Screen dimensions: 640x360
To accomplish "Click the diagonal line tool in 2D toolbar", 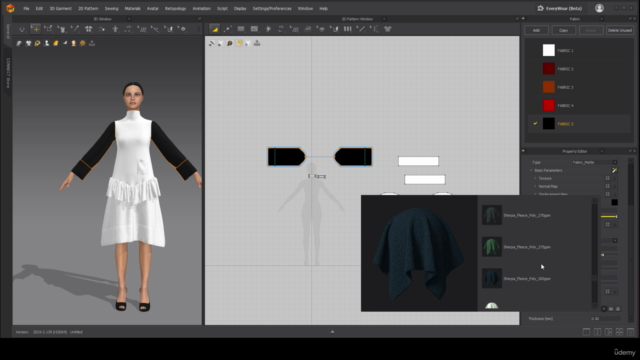I will 361,29.
